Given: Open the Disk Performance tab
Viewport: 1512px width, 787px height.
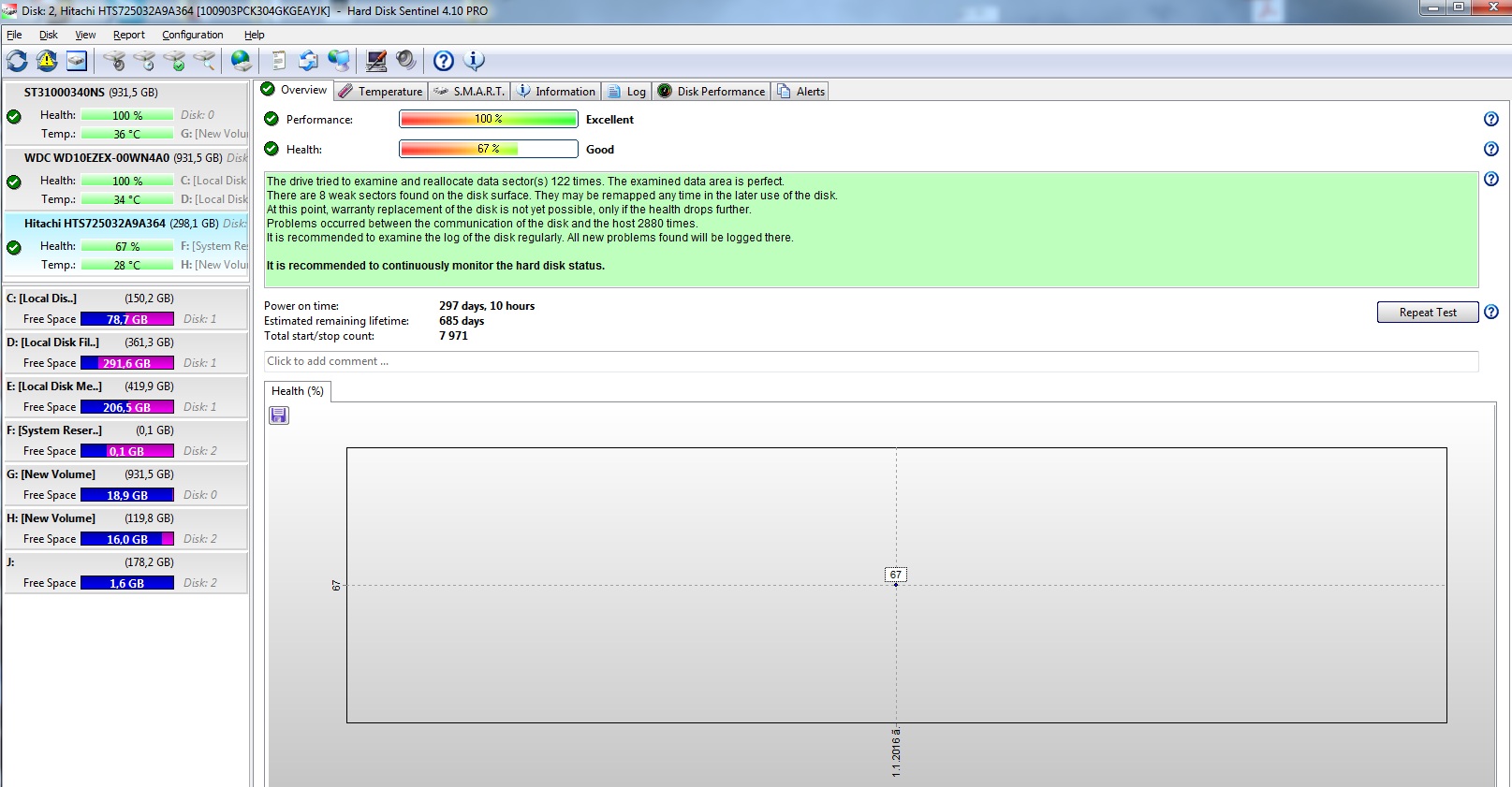Looking at the screenshot, I should pyautogui.click(x=712, y=91).
